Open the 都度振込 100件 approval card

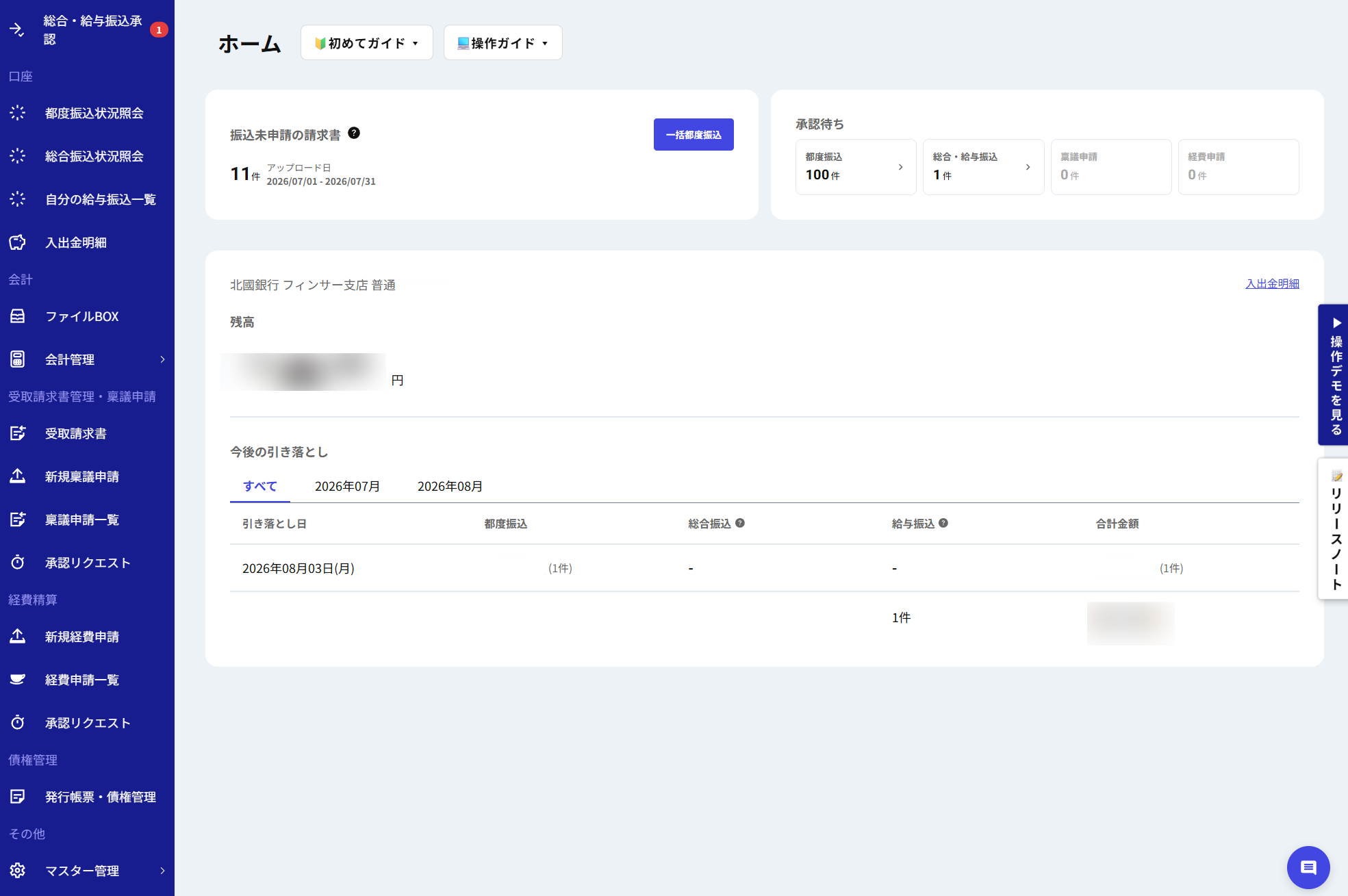pos(856,167)
